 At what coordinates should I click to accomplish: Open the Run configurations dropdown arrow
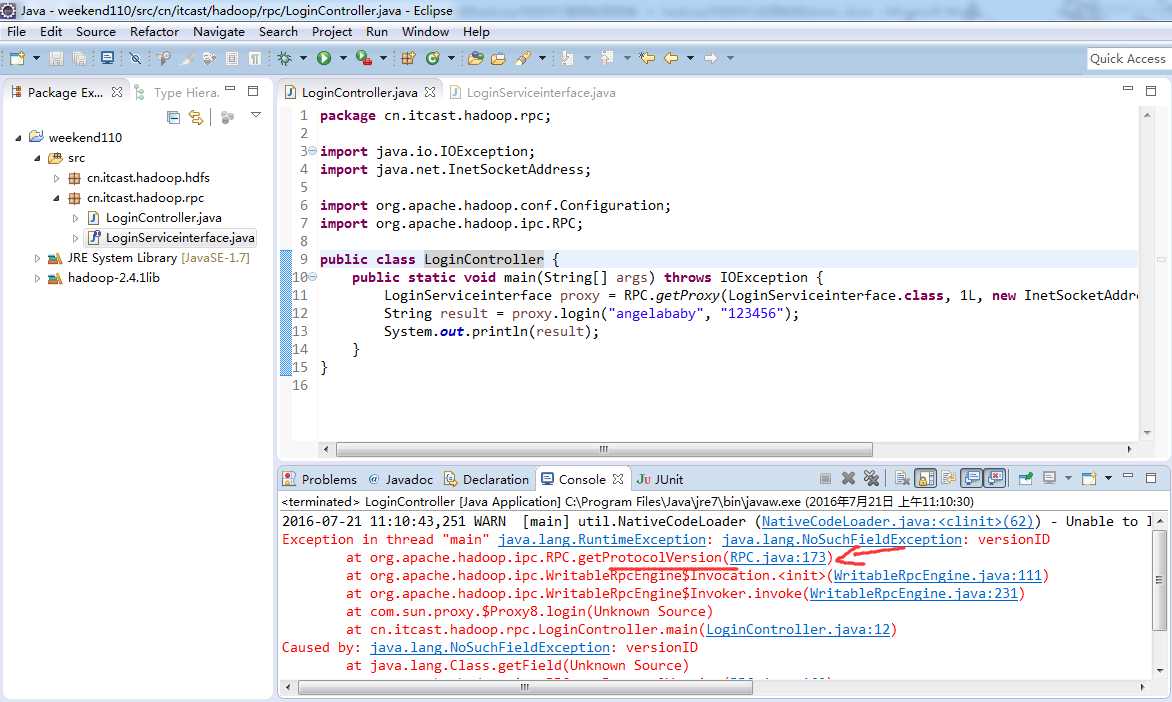tap(343, 58)
